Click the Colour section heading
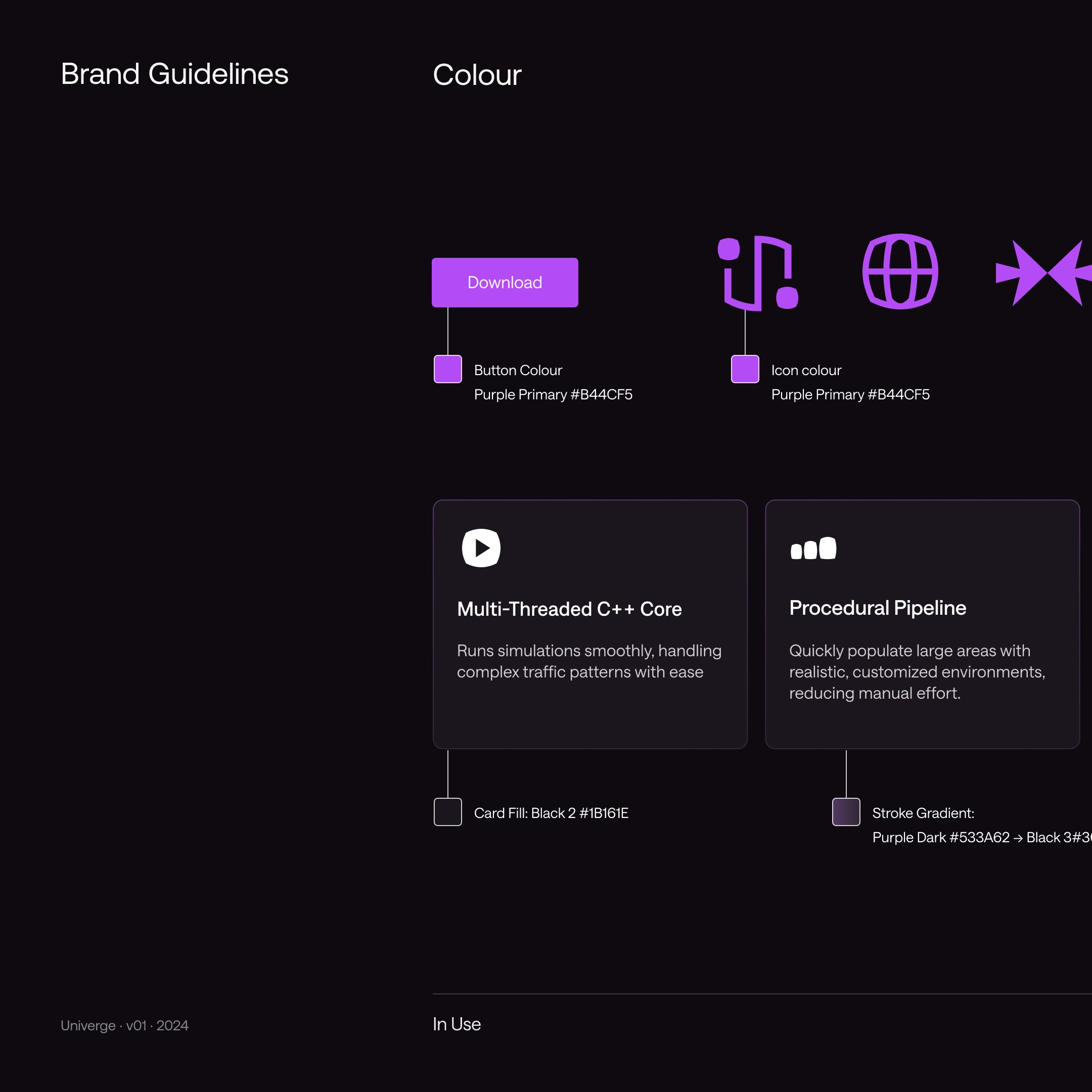This screenshot has height=1092, width=1092. (476, 75)
